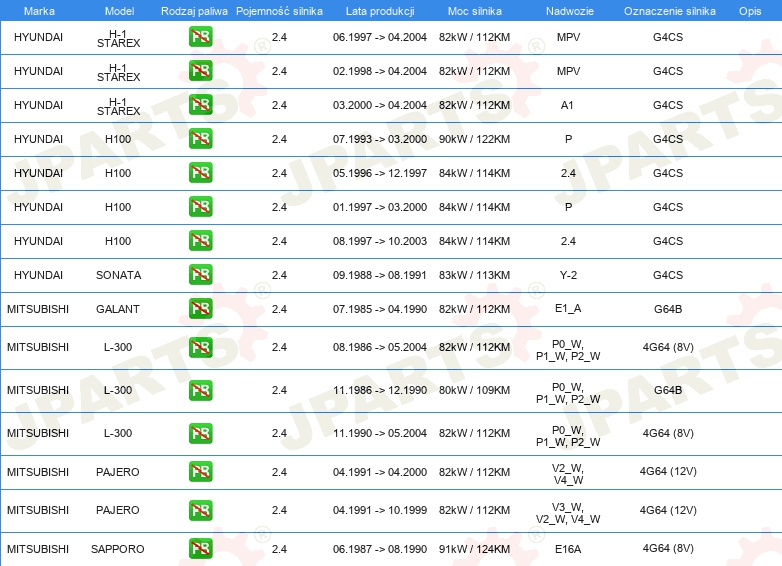
Task: Click date range 07.1985 -> 04.1990
Action: tap(380, 309)
